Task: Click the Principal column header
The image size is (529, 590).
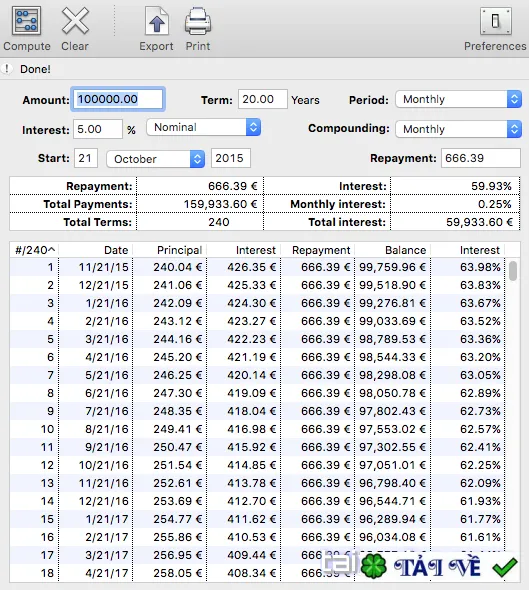Action: click(169, 250)
